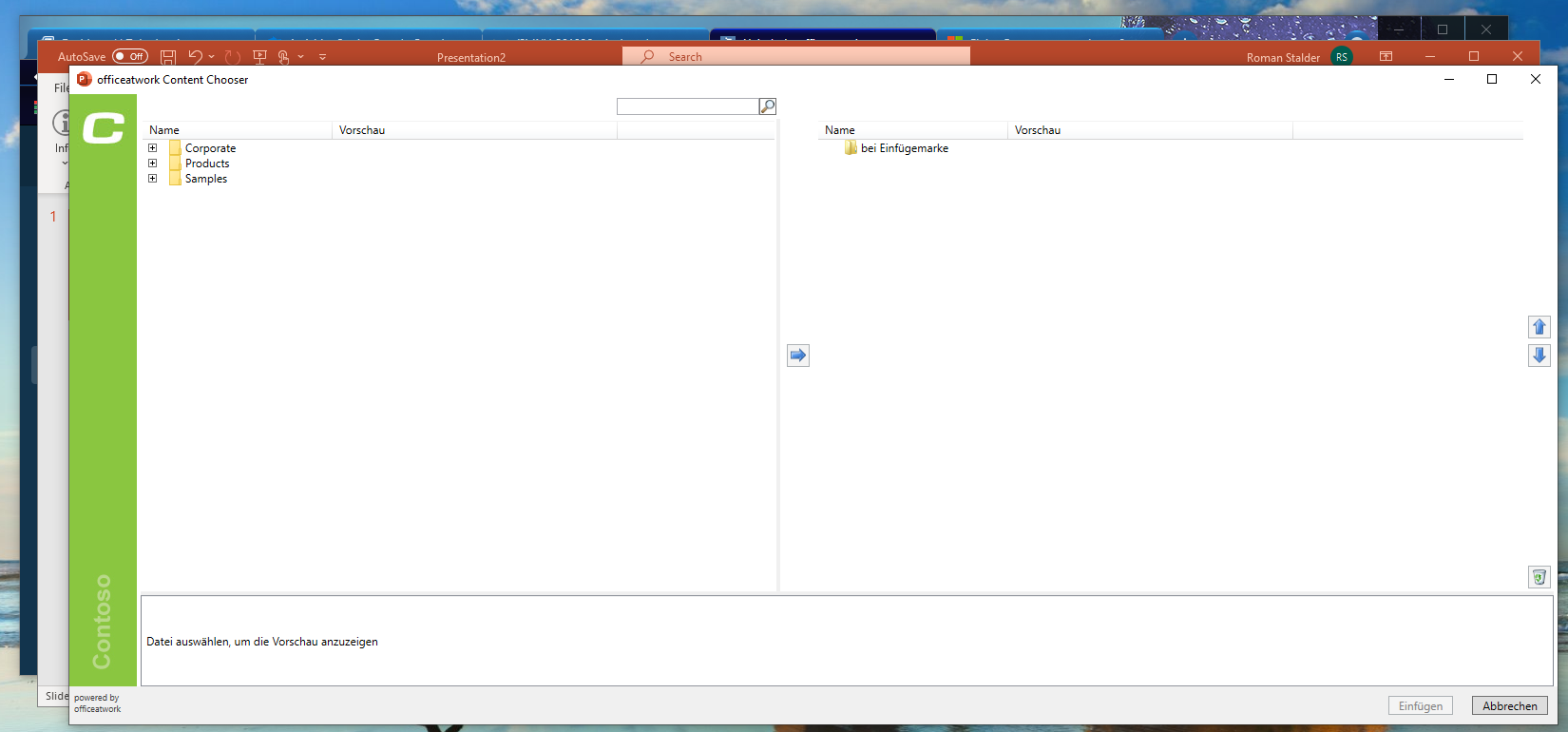Click the right pane Name column header
Image resolution: width=1568 pixels, height=732 pixels.
click(x=912, y=130)
